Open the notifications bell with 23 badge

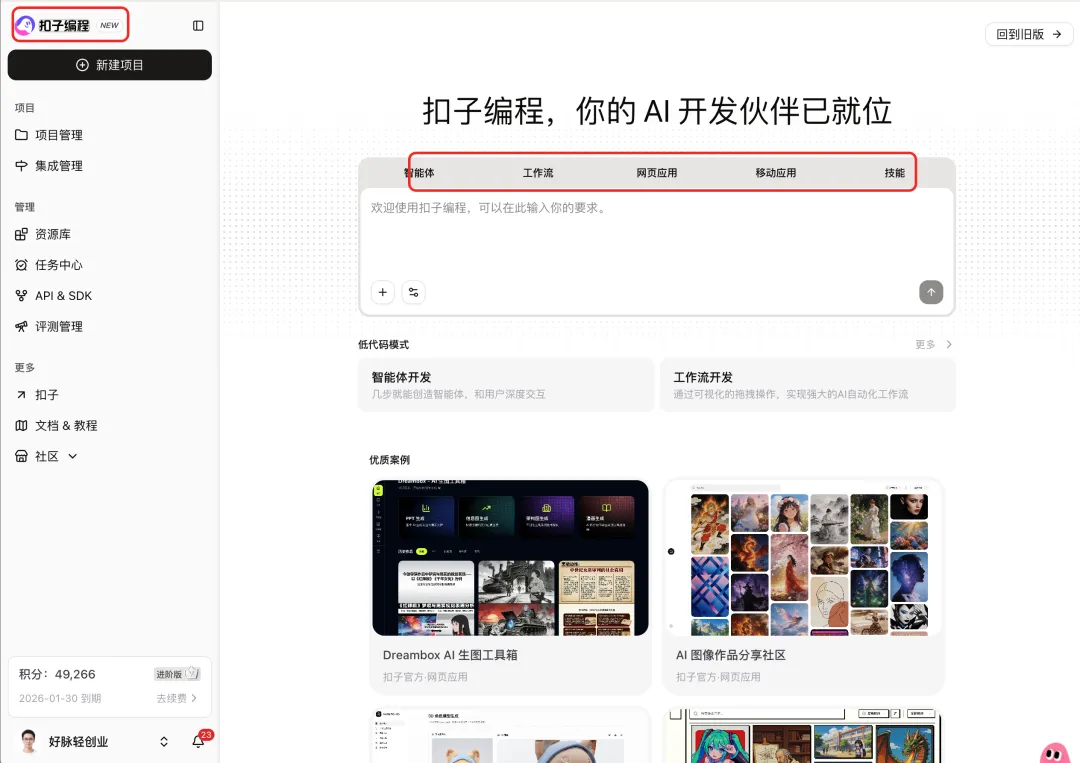199,741
